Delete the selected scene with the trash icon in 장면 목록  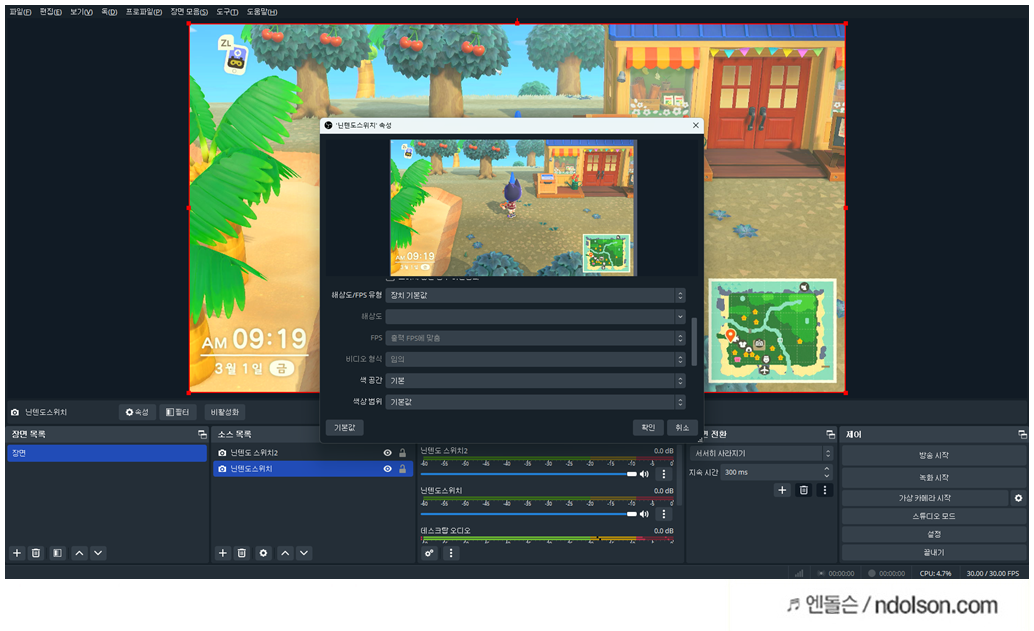point(36,553)
